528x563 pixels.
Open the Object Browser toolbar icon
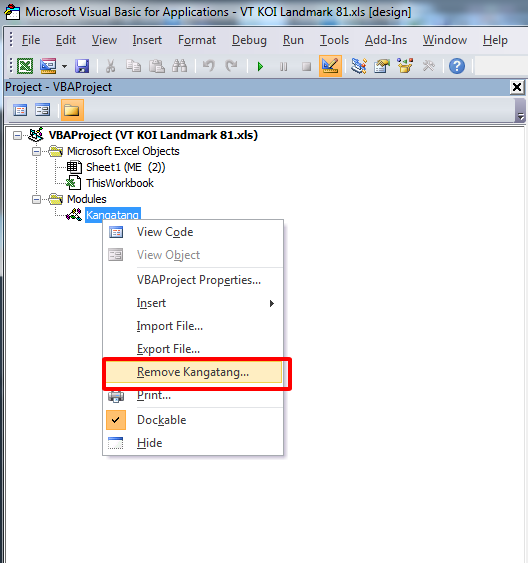(405, 66)
